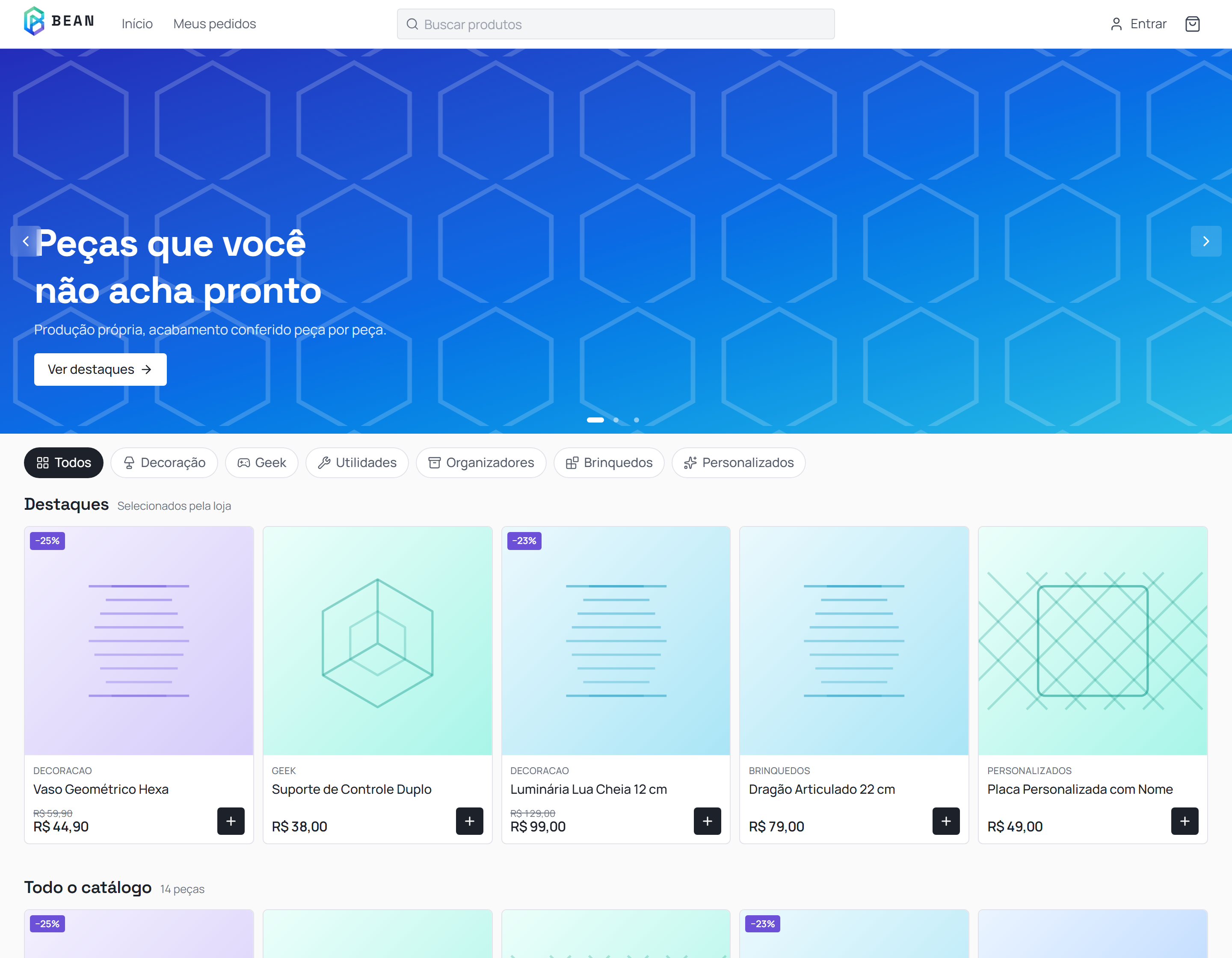
Task: Open Dragão Articulado product image
Action: [854, 641]
